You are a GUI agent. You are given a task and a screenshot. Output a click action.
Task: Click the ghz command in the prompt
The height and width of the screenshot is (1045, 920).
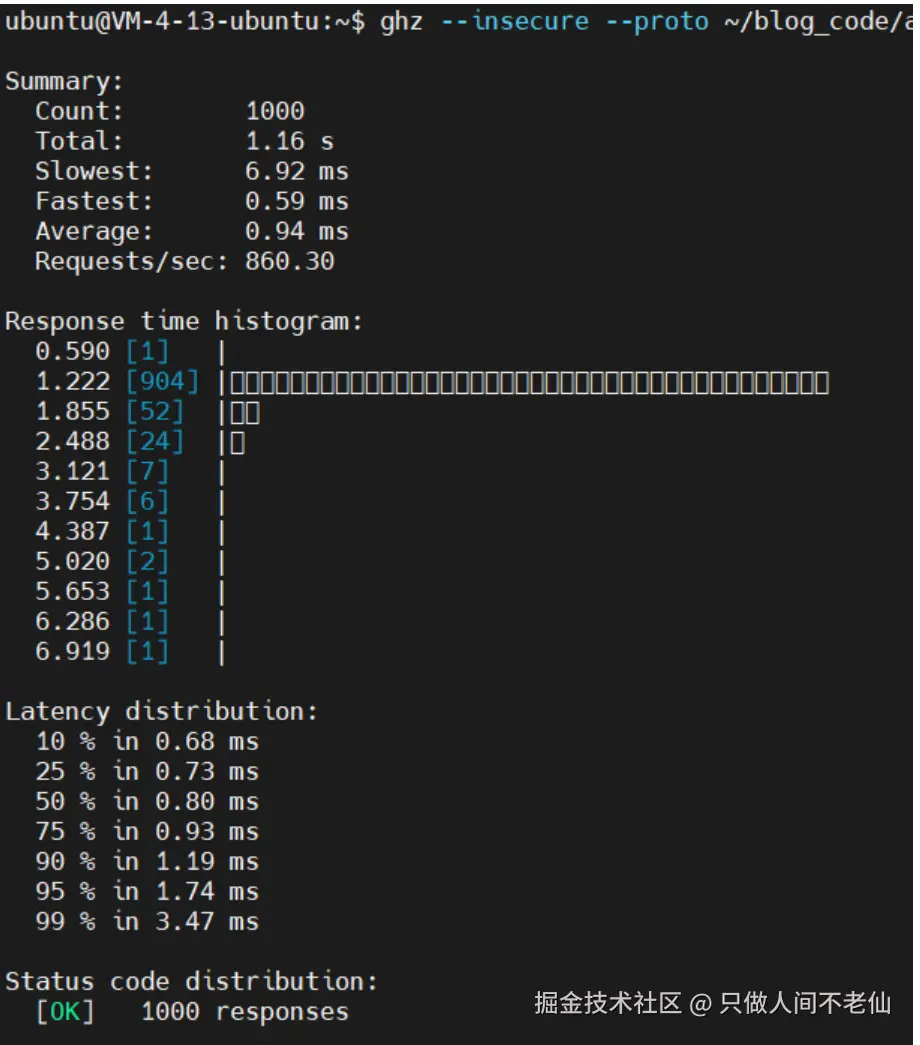[402, 22]
